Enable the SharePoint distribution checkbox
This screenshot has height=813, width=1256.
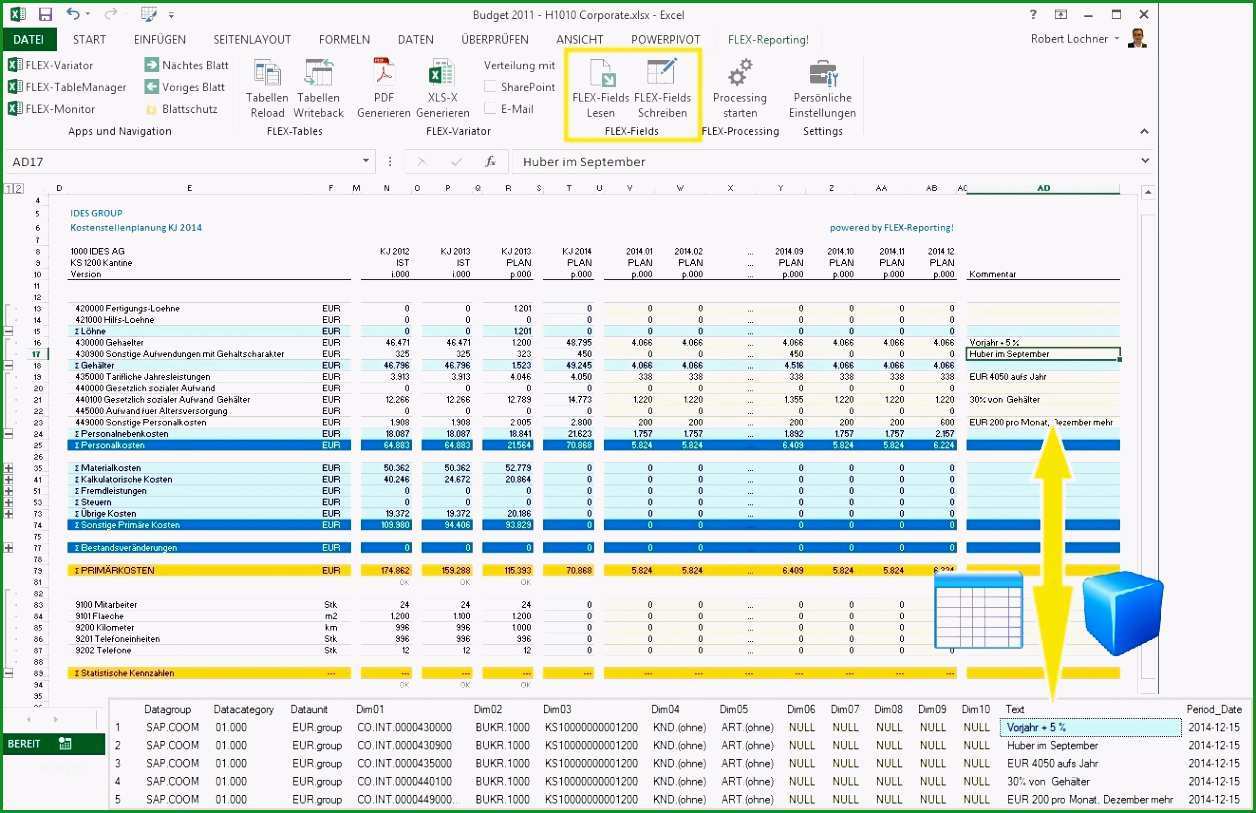coord(491,87)
